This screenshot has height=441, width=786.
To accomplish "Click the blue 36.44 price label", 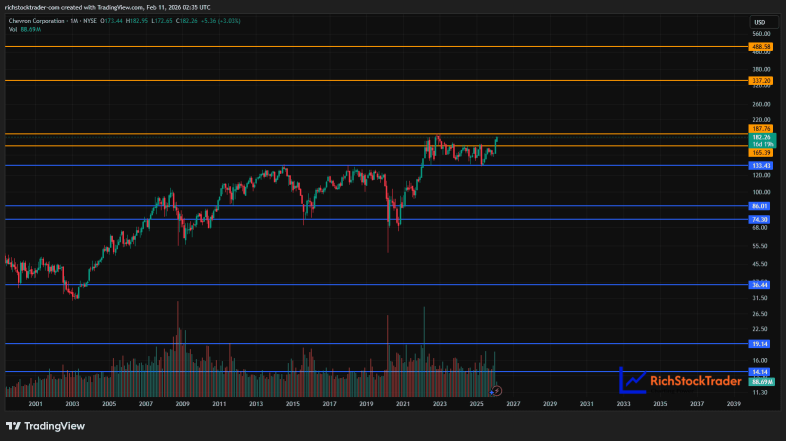I will coord(759,285).
